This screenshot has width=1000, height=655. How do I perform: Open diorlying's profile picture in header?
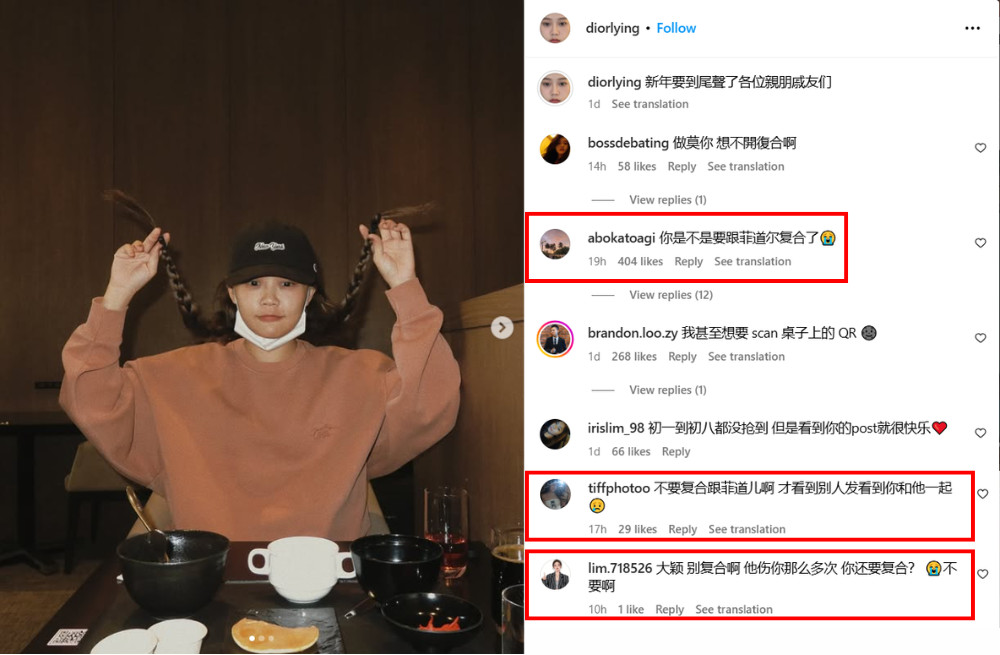[x=555, y=28]
